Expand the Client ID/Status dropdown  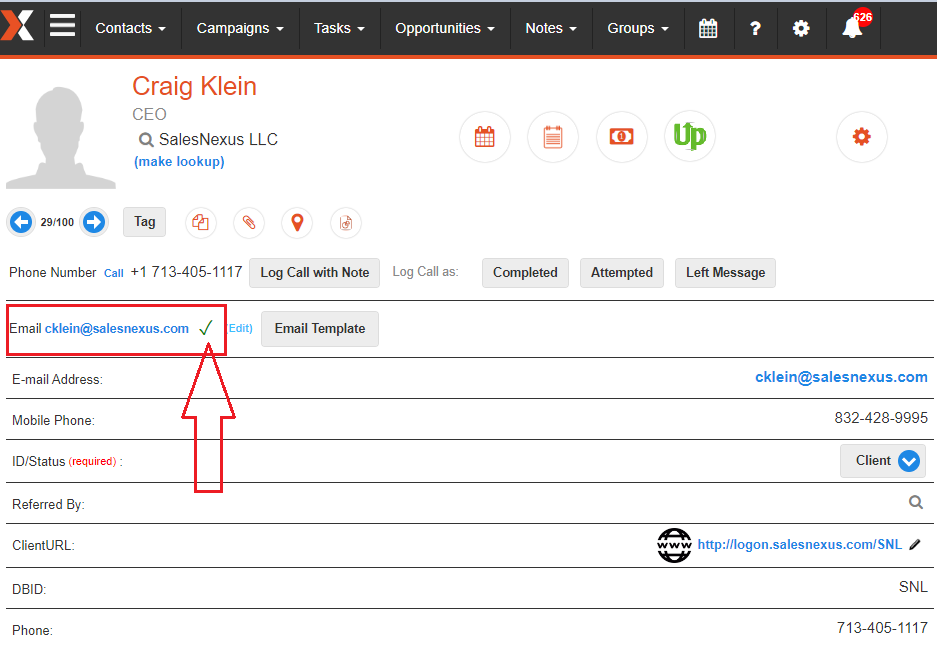tap(908, 461)
